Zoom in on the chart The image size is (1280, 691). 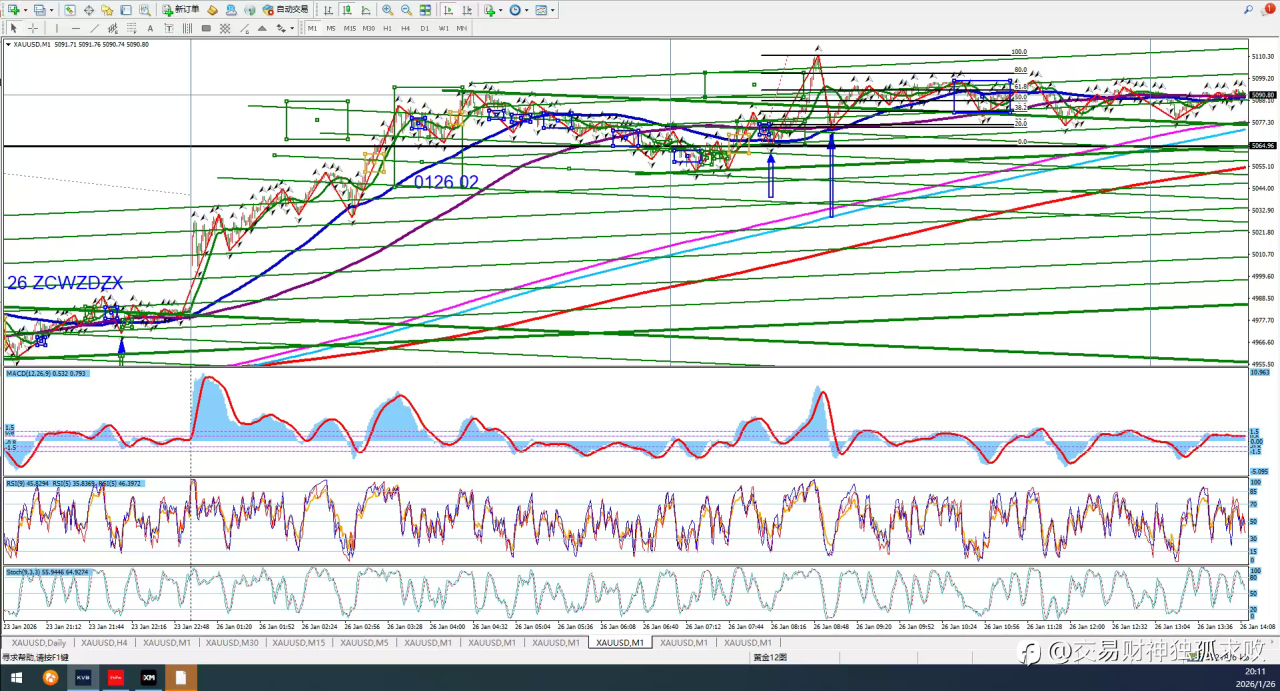[x=387, y=10]
